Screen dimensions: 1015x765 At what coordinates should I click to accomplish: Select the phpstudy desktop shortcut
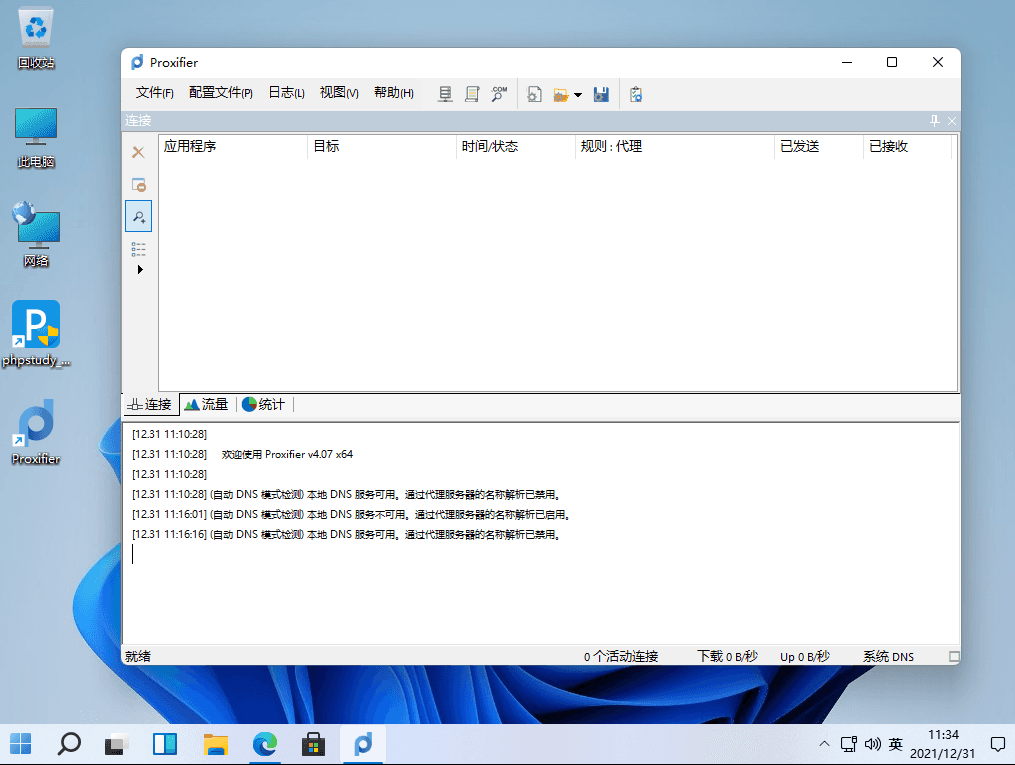coord(36,334)
